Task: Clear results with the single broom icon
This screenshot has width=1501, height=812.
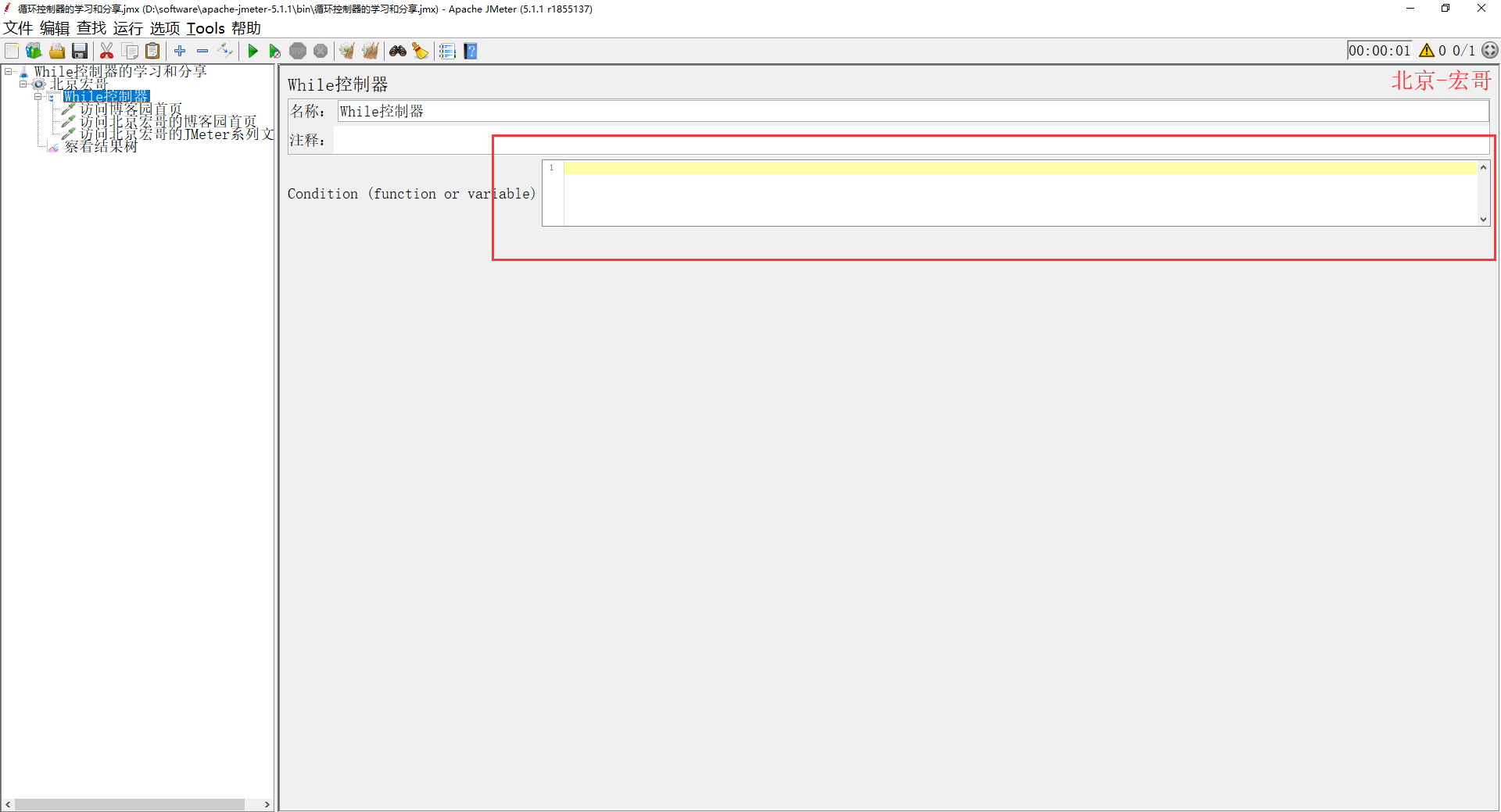Action: [x=347, y=51]
